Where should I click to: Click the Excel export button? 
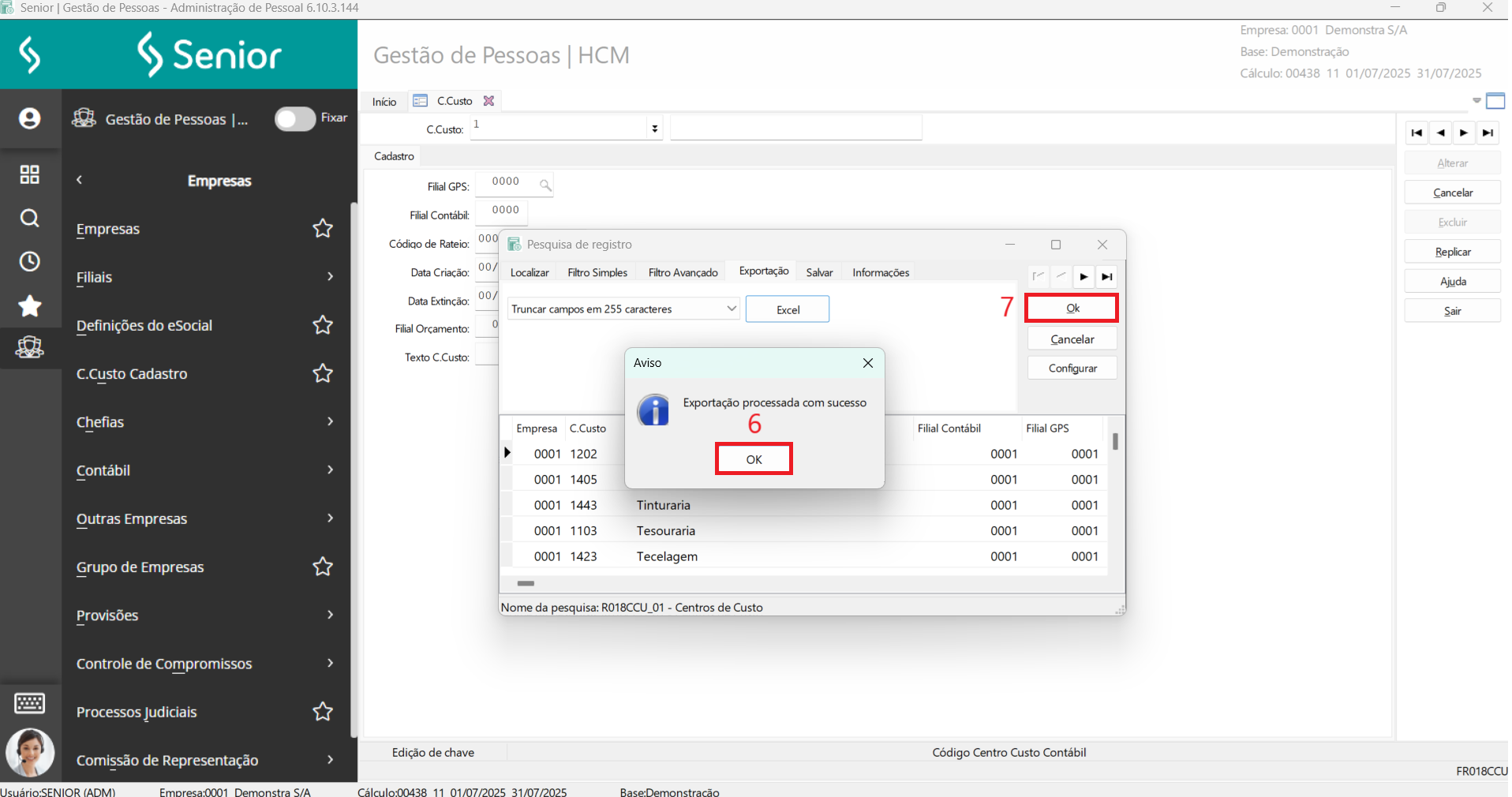(787, 309)
